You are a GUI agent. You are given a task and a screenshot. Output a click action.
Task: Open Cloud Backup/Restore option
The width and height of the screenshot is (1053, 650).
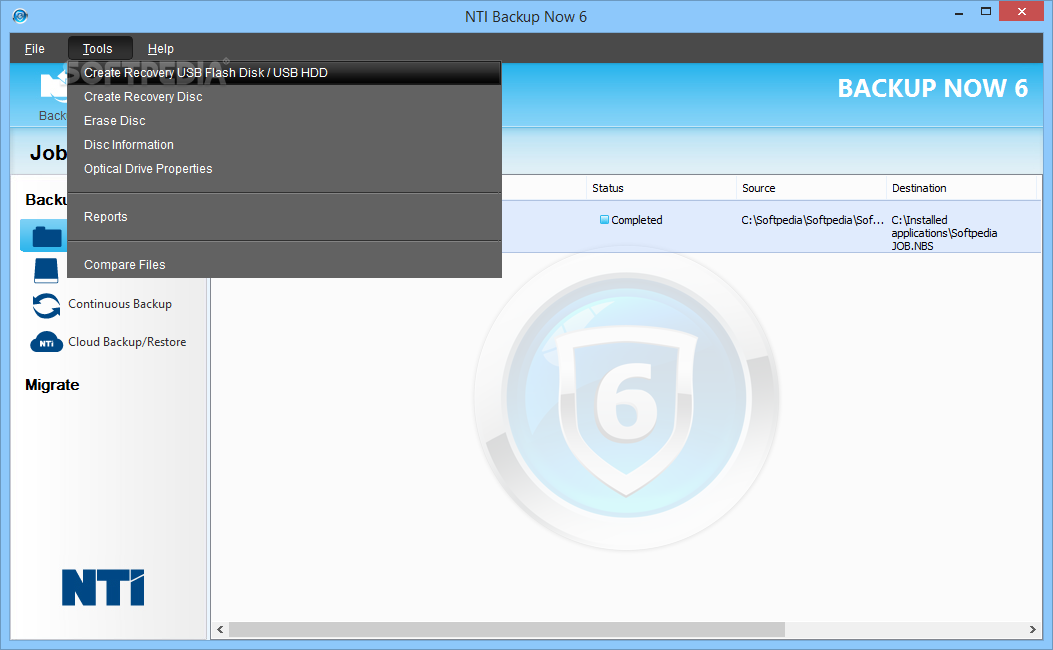127,342
